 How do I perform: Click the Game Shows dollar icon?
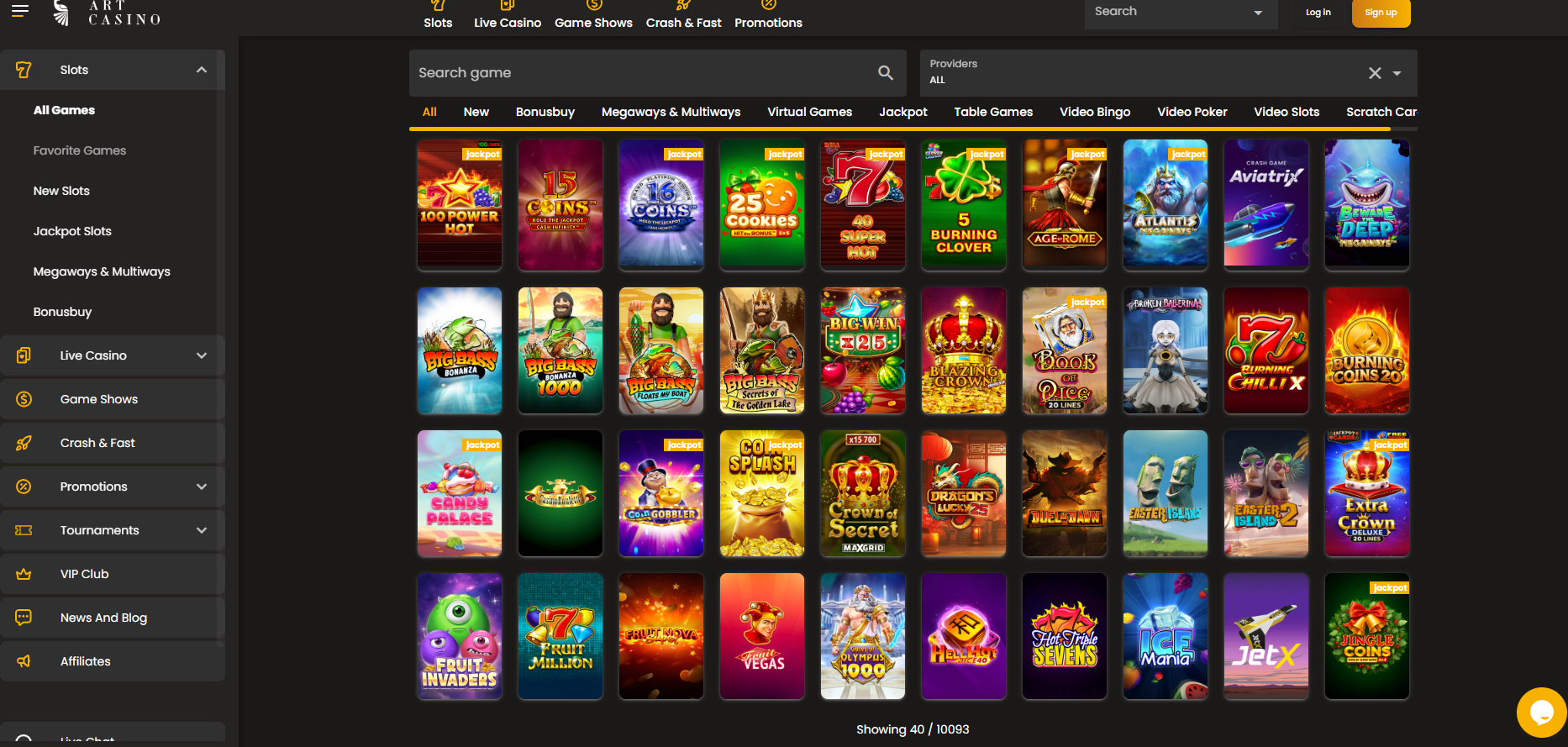(x=24, y=399)
